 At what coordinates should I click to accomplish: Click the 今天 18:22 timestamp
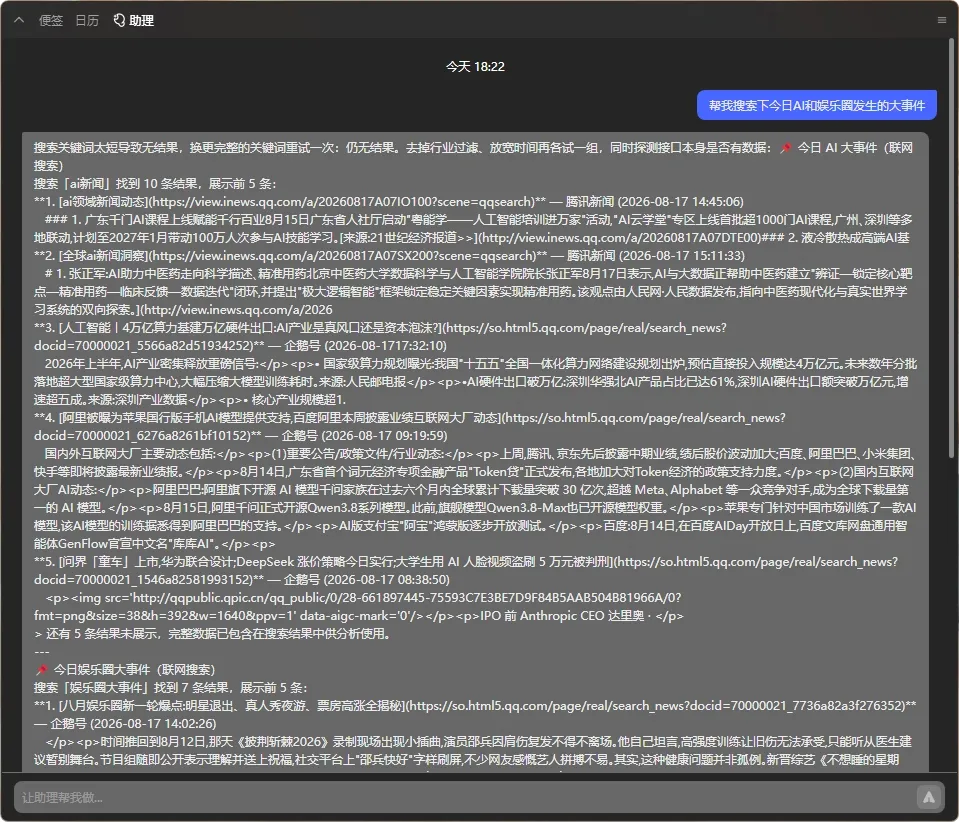475,67
